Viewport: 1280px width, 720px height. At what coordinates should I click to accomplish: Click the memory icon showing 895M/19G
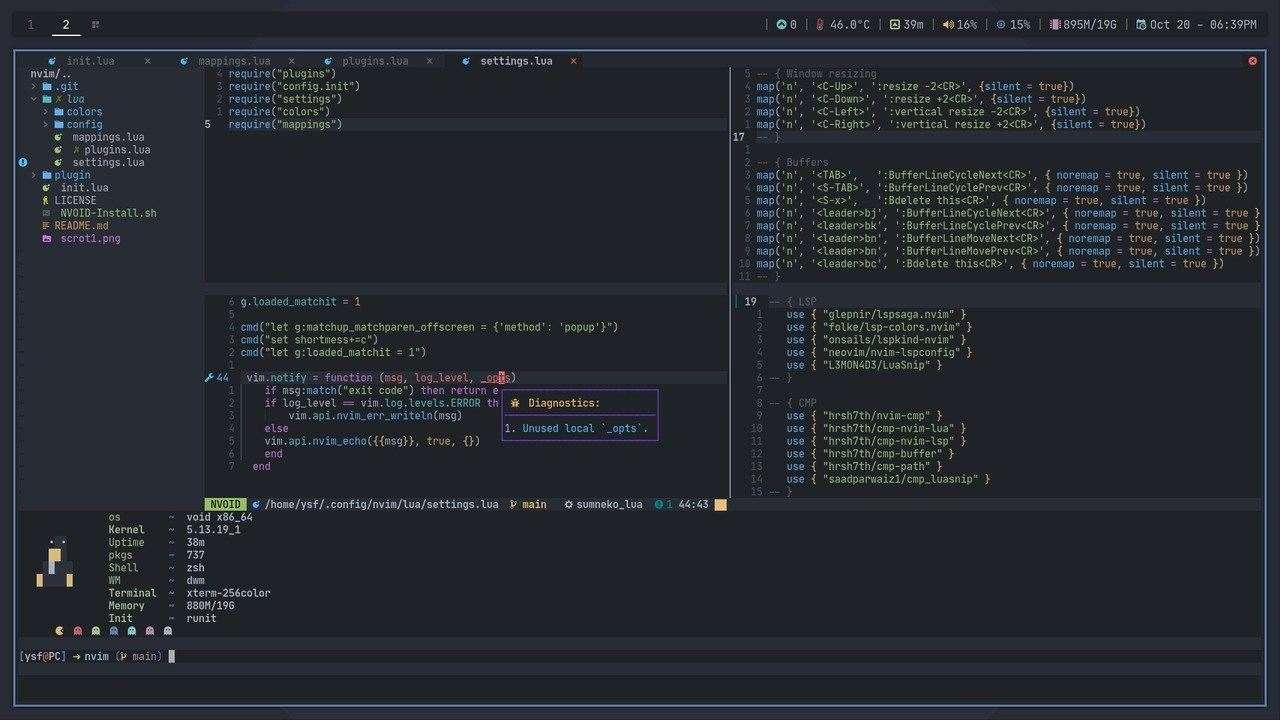pos(1055,24)
